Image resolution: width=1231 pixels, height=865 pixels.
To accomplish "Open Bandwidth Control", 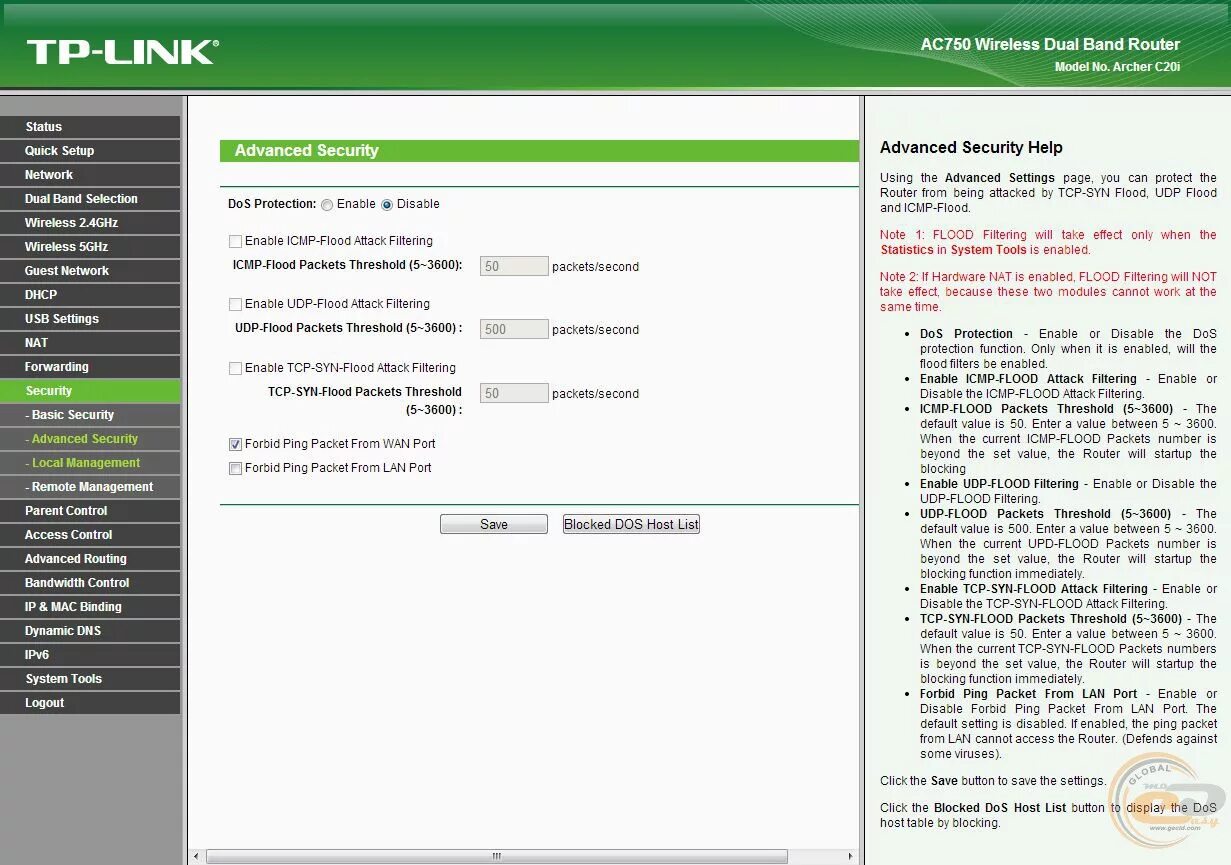I will [x=90, y=583].
